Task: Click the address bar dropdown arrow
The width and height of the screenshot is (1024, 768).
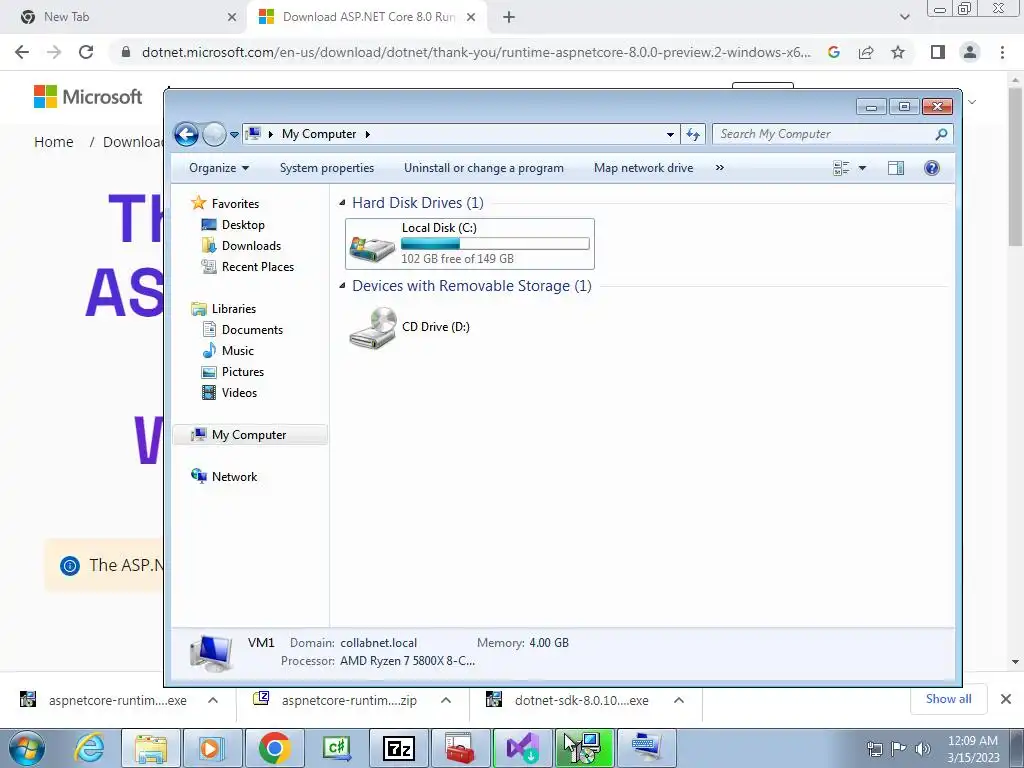Action: (670, 135)
